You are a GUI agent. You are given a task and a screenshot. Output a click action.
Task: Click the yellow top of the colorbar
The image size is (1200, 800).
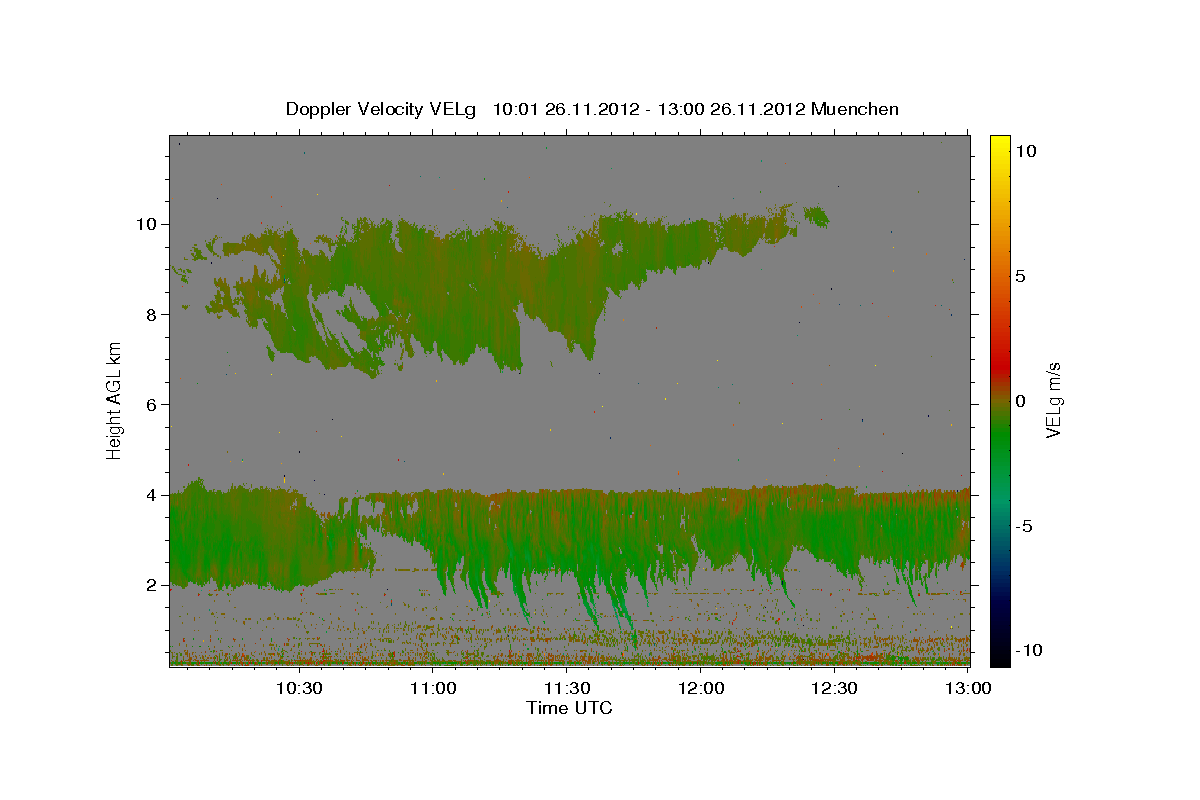tap(1000, 145)
